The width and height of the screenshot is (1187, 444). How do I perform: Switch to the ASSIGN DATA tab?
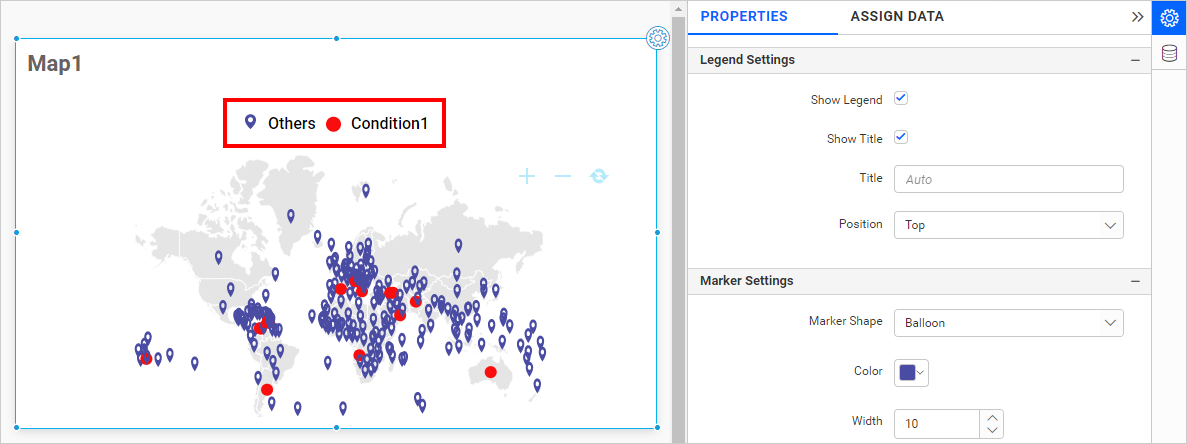[x=896, y=17]
